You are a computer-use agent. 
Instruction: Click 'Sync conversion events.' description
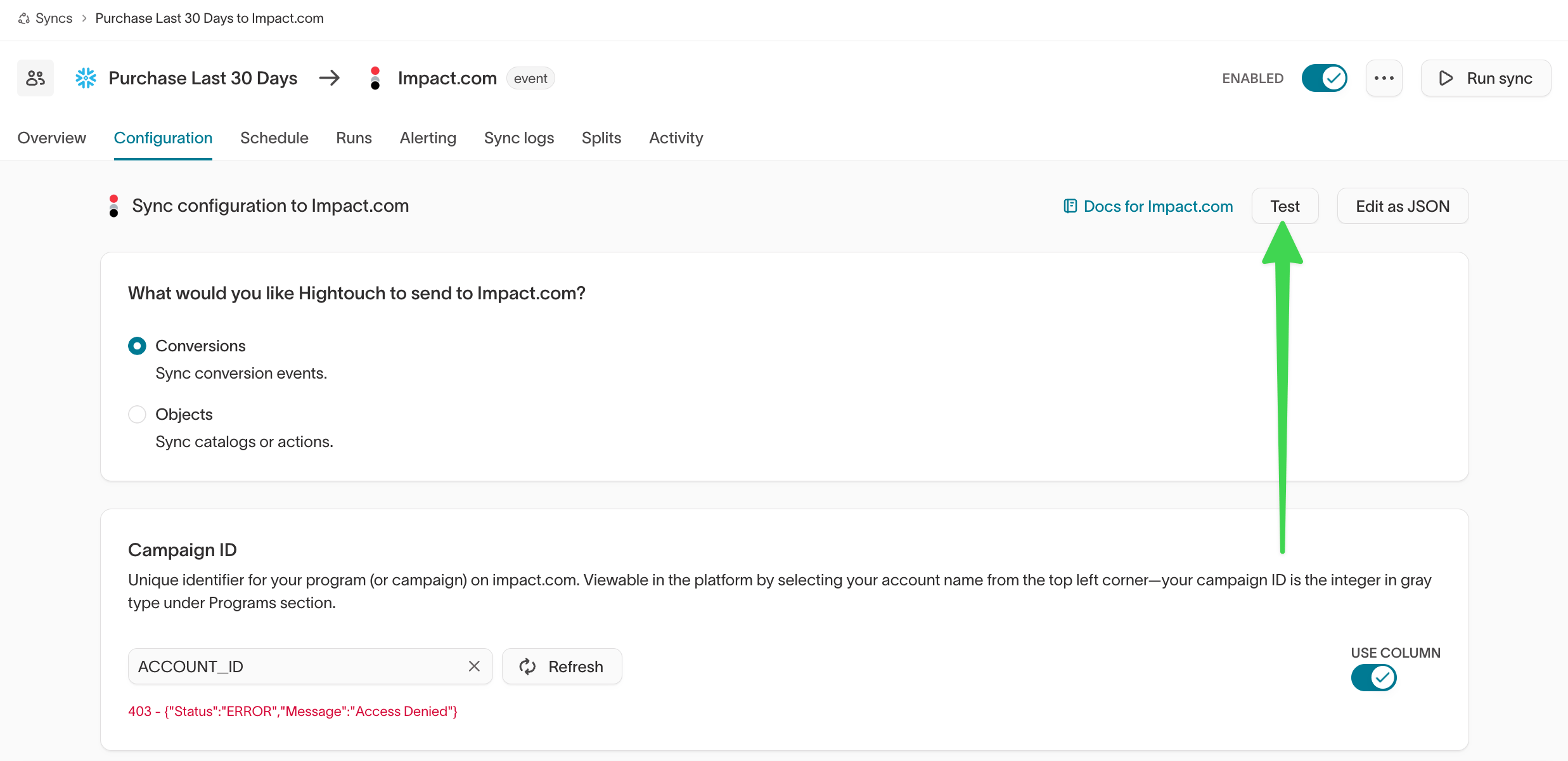pos(241,373)
